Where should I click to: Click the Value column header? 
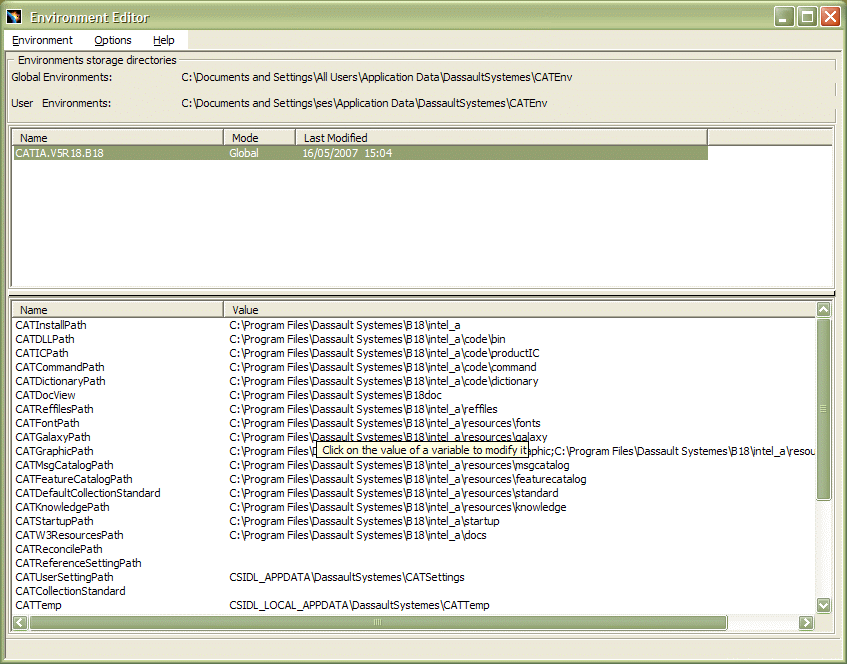[x=519, y=310]
